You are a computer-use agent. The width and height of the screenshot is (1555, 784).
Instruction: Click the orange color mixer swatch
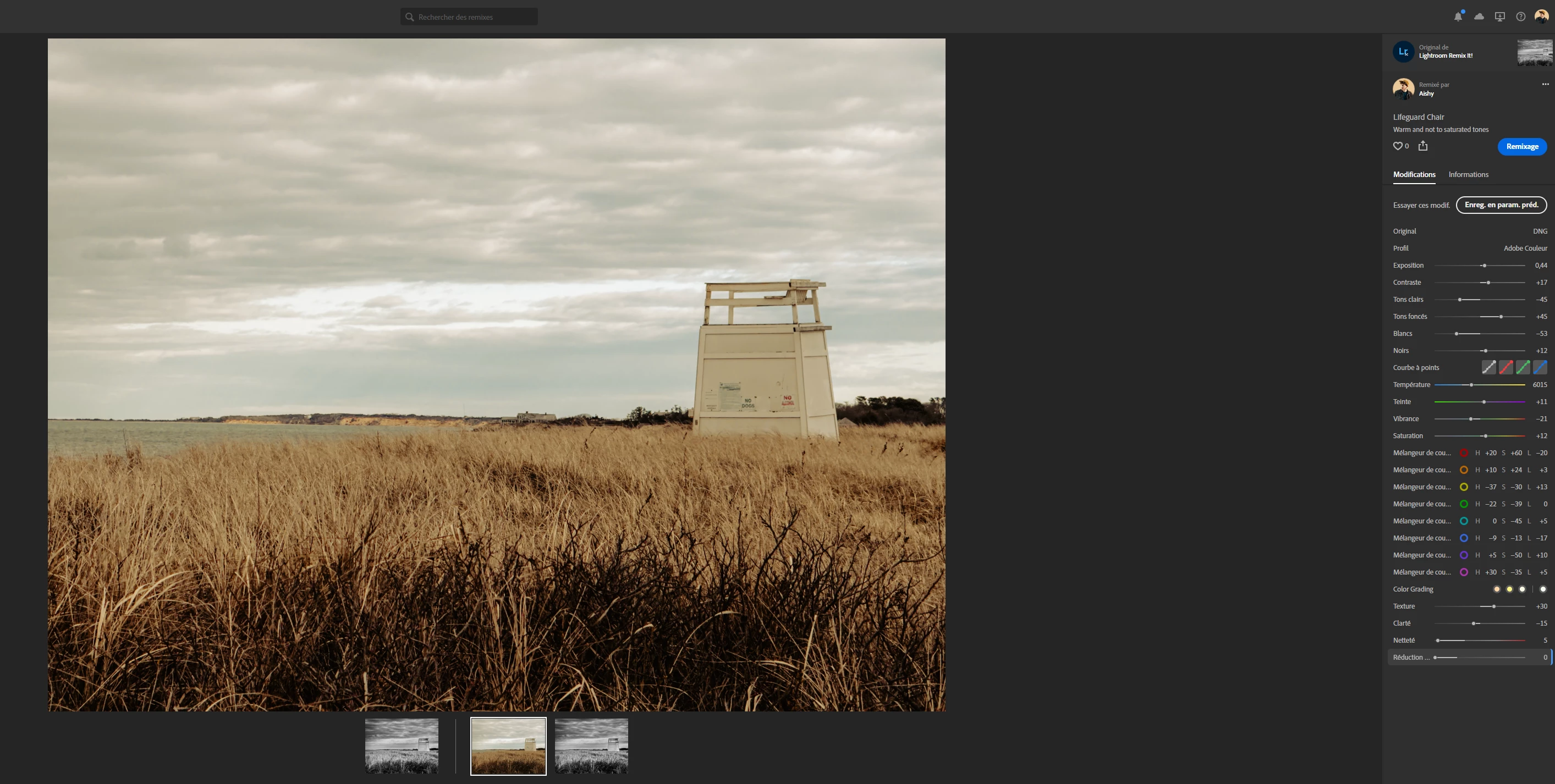click(1464, 470)
